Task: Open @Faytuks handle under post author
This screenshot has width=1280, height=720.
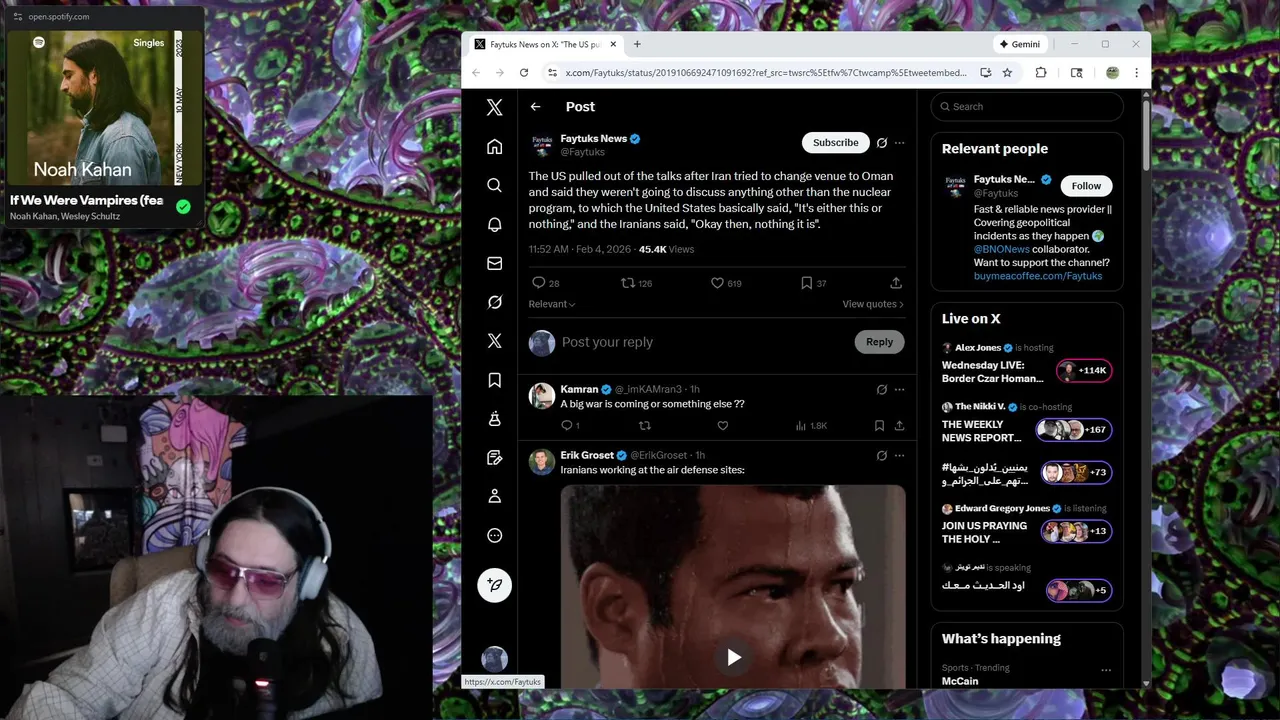Action: point(583,152)
